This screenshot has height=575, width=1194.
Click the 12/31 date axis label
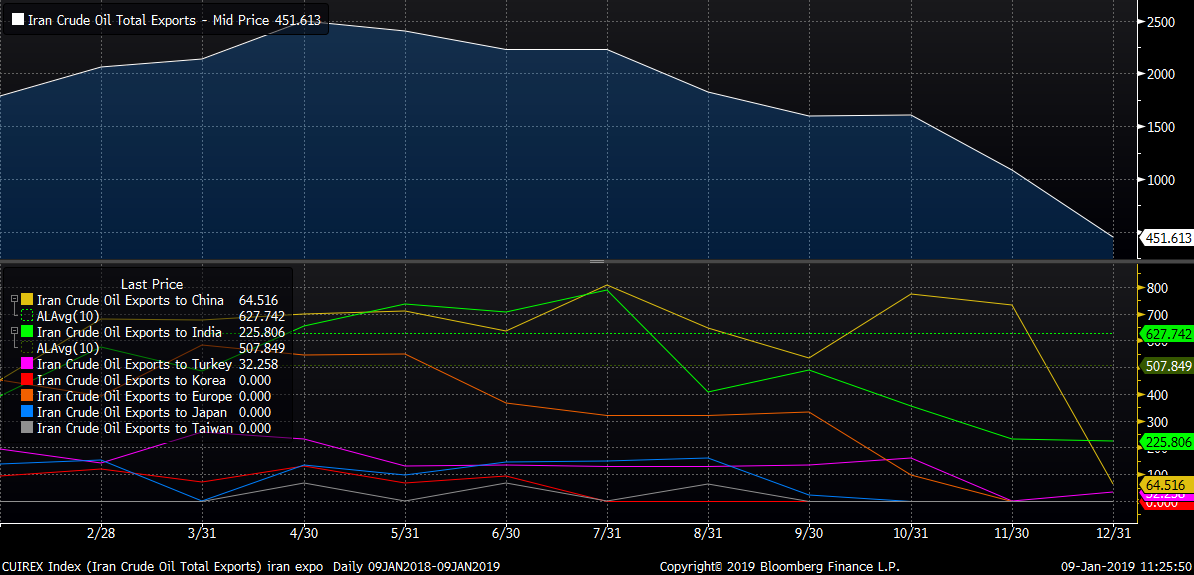1113,533
